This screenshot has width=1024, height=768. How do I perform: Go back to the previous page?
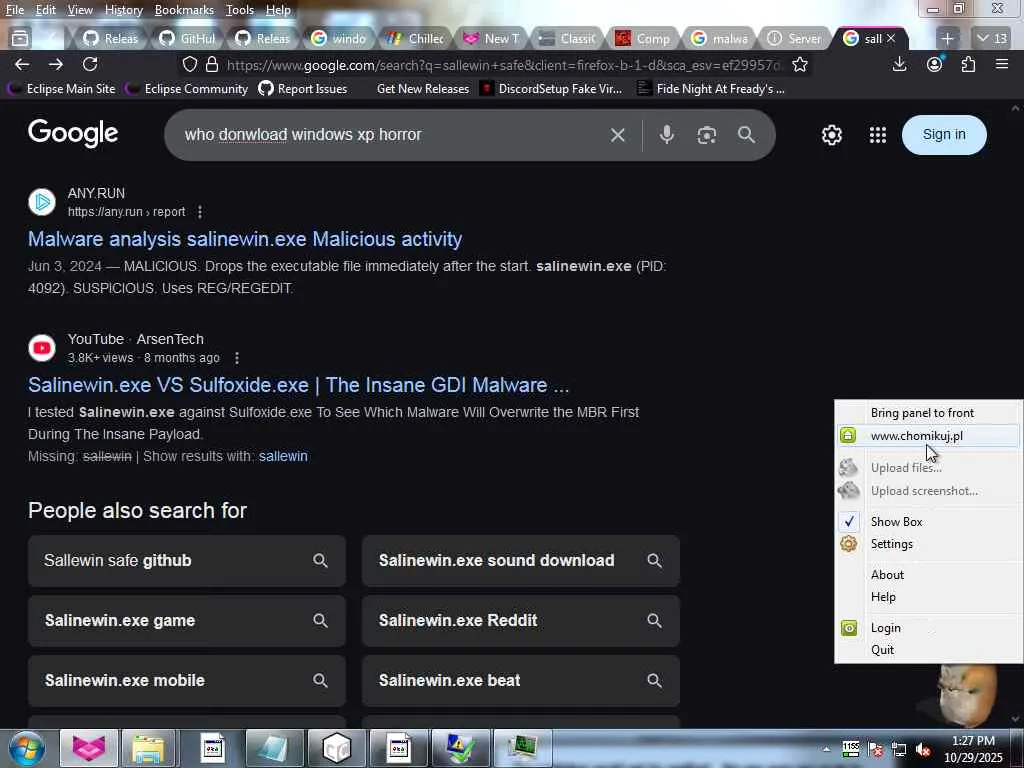22,64
